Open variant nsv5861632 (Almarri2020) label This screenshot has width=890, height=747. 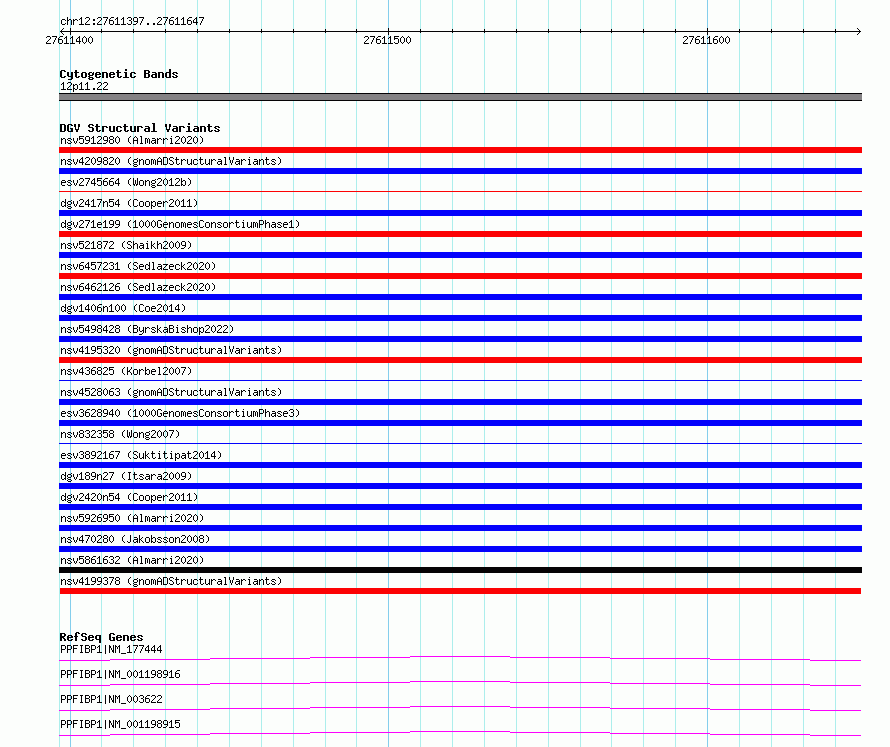click(x=132, y=560)
